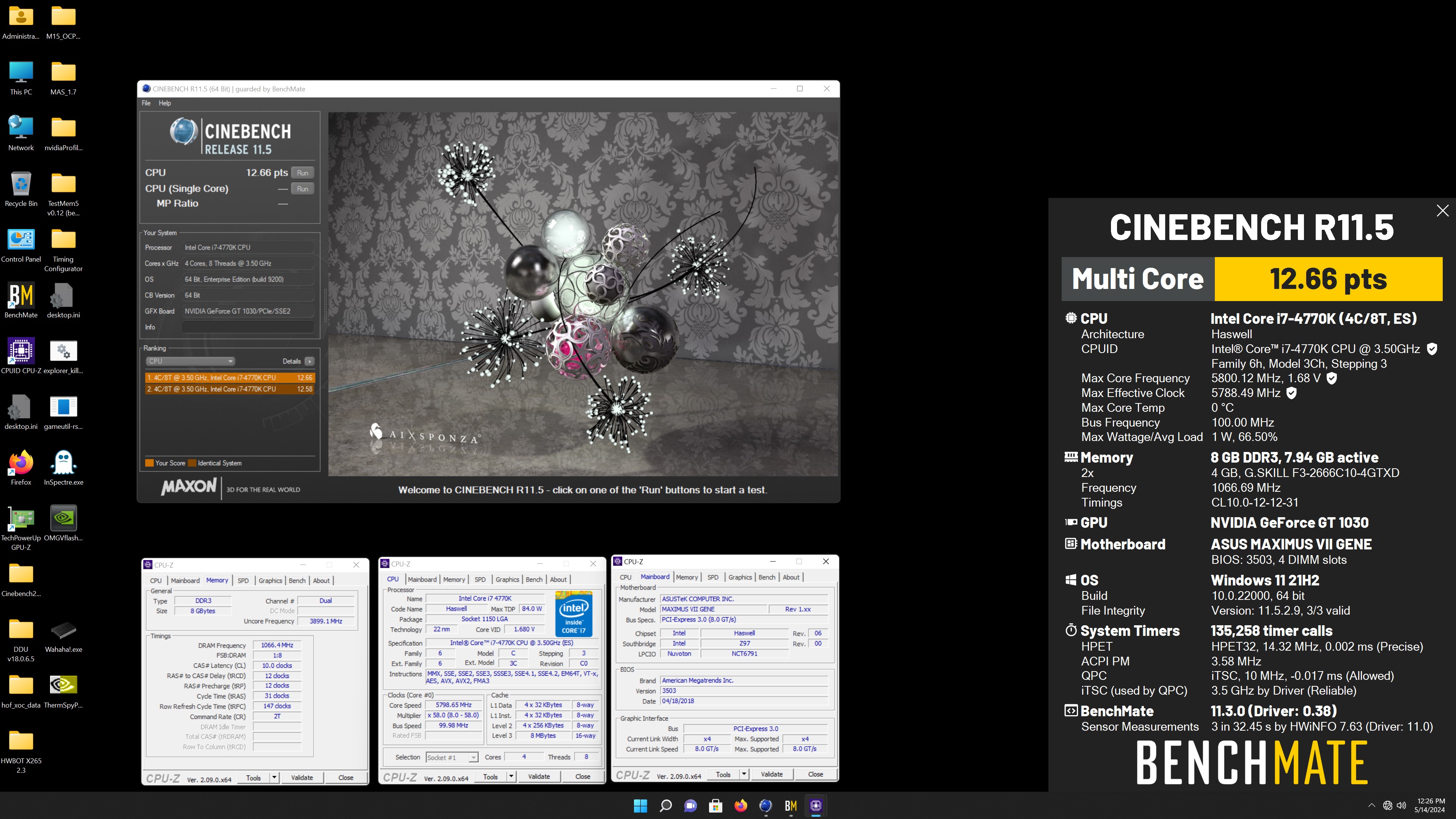
Task: Open the Recycle Bin icon
Action: click(x=21, y=189)
